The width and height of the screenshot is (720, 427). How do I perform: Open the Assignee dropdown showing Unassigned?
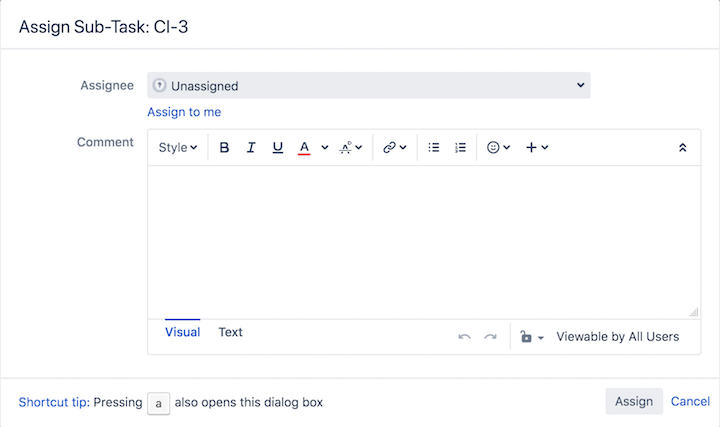coord(369,85)
